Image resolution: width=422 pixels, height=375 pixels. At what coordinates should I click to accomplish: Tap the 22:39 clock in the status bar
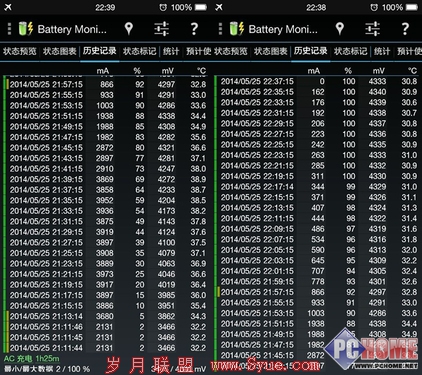pos(105,7)
